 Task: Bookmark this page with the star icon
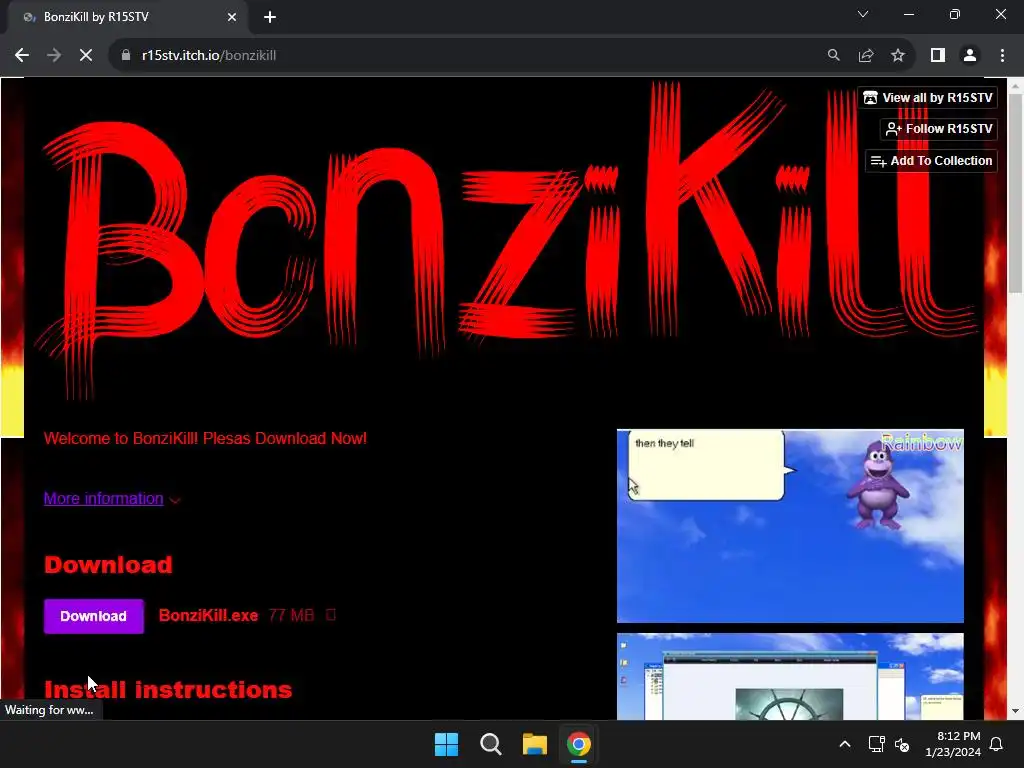click(x=898, y=56)
